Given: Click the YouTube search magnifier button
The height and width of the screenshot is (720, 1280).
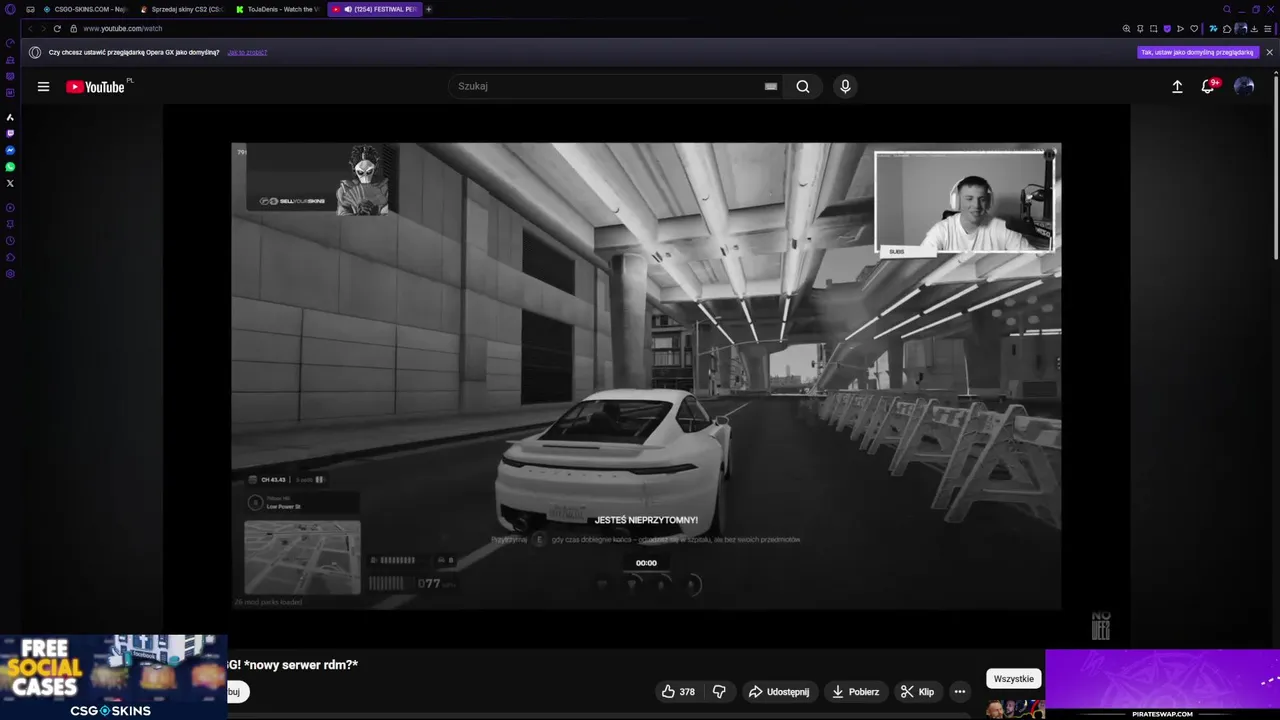Looking at the screenshot, I should 802,86.
